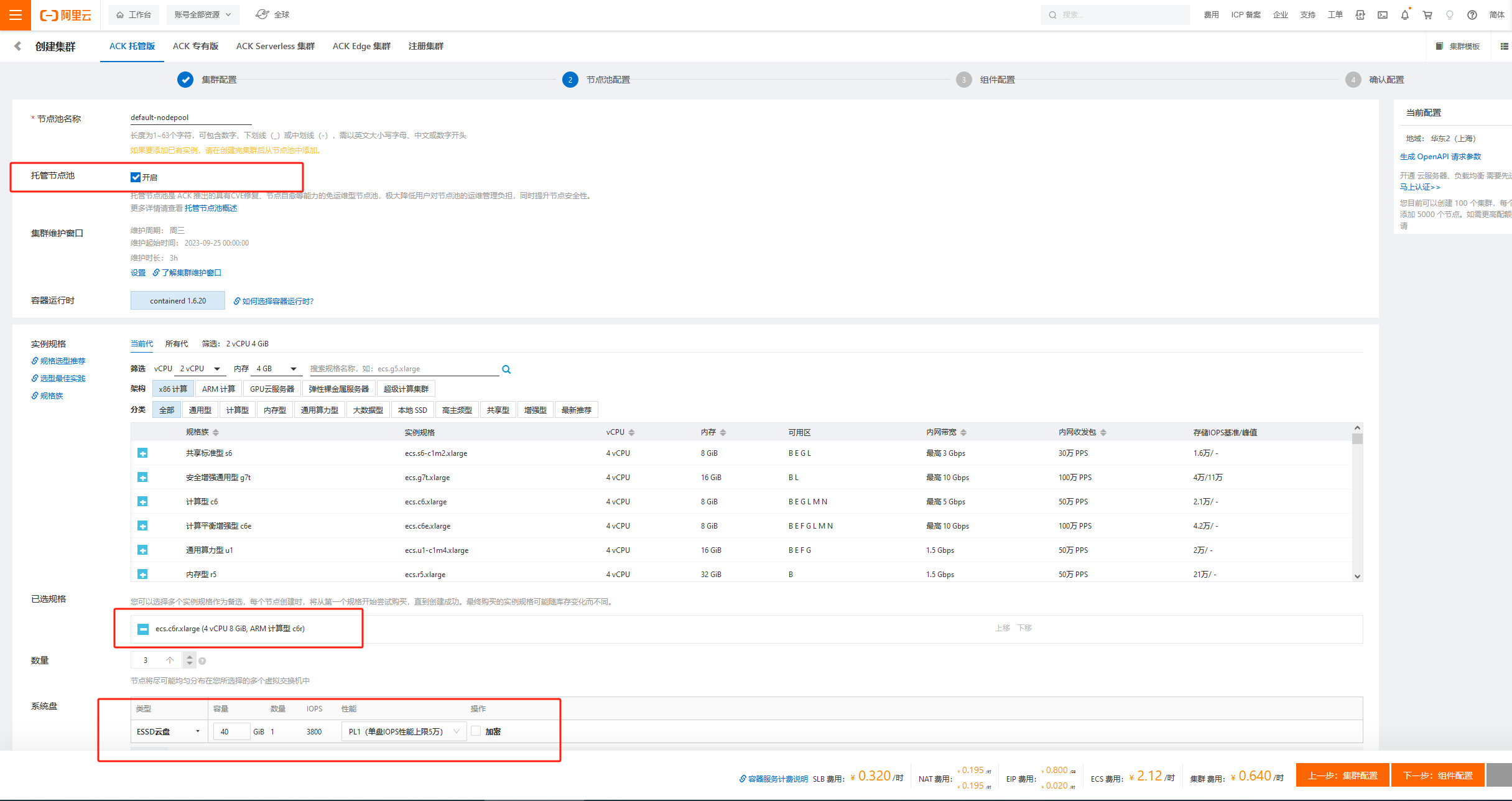This screenshot has width=1512, height=801.
Task: Open the 工作台 workbench button
Action: click(x=134, y=15)
